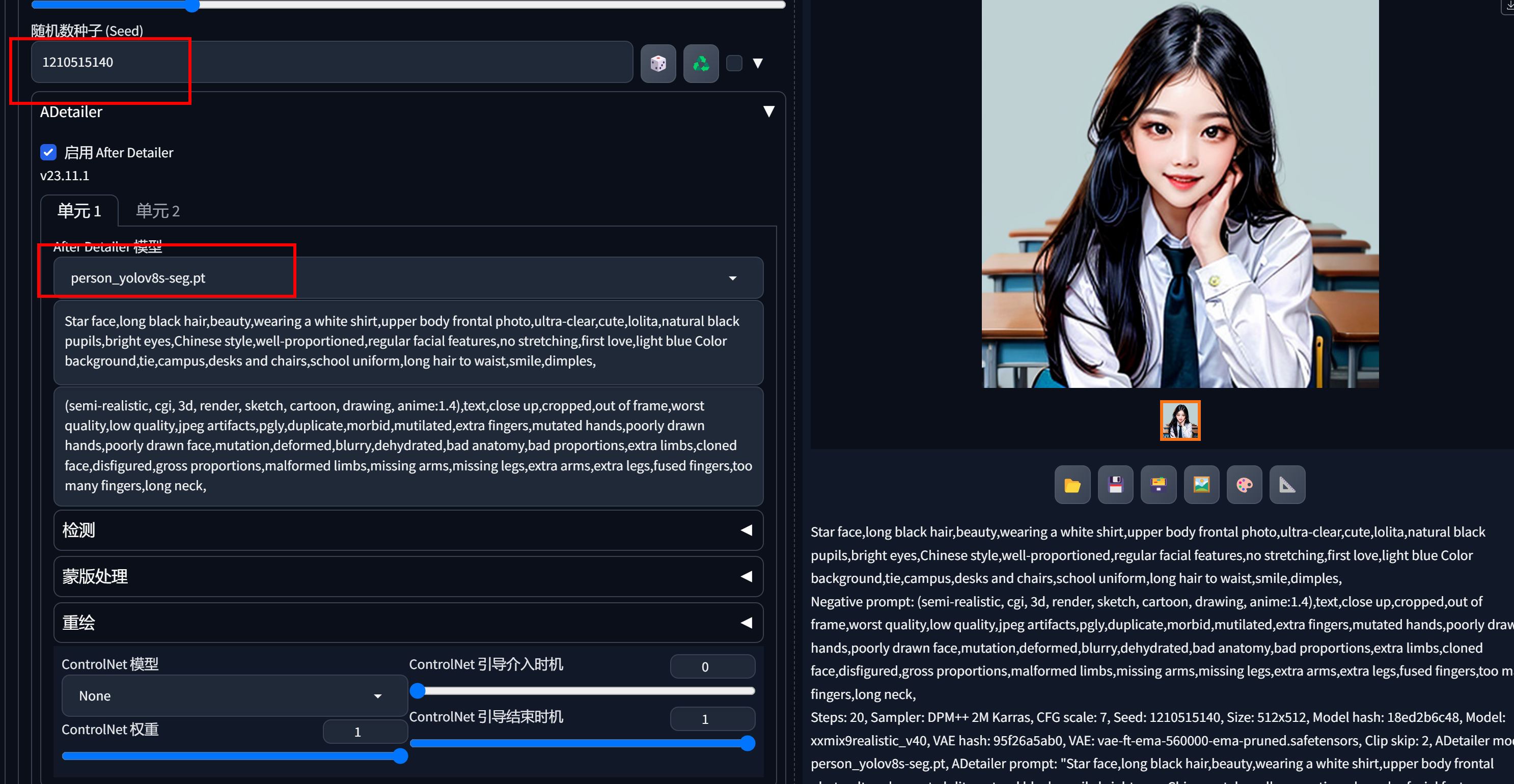Click the ControlNet 权重 slider handle
This screenshot has width=1514, height=784.
point(400,756)
